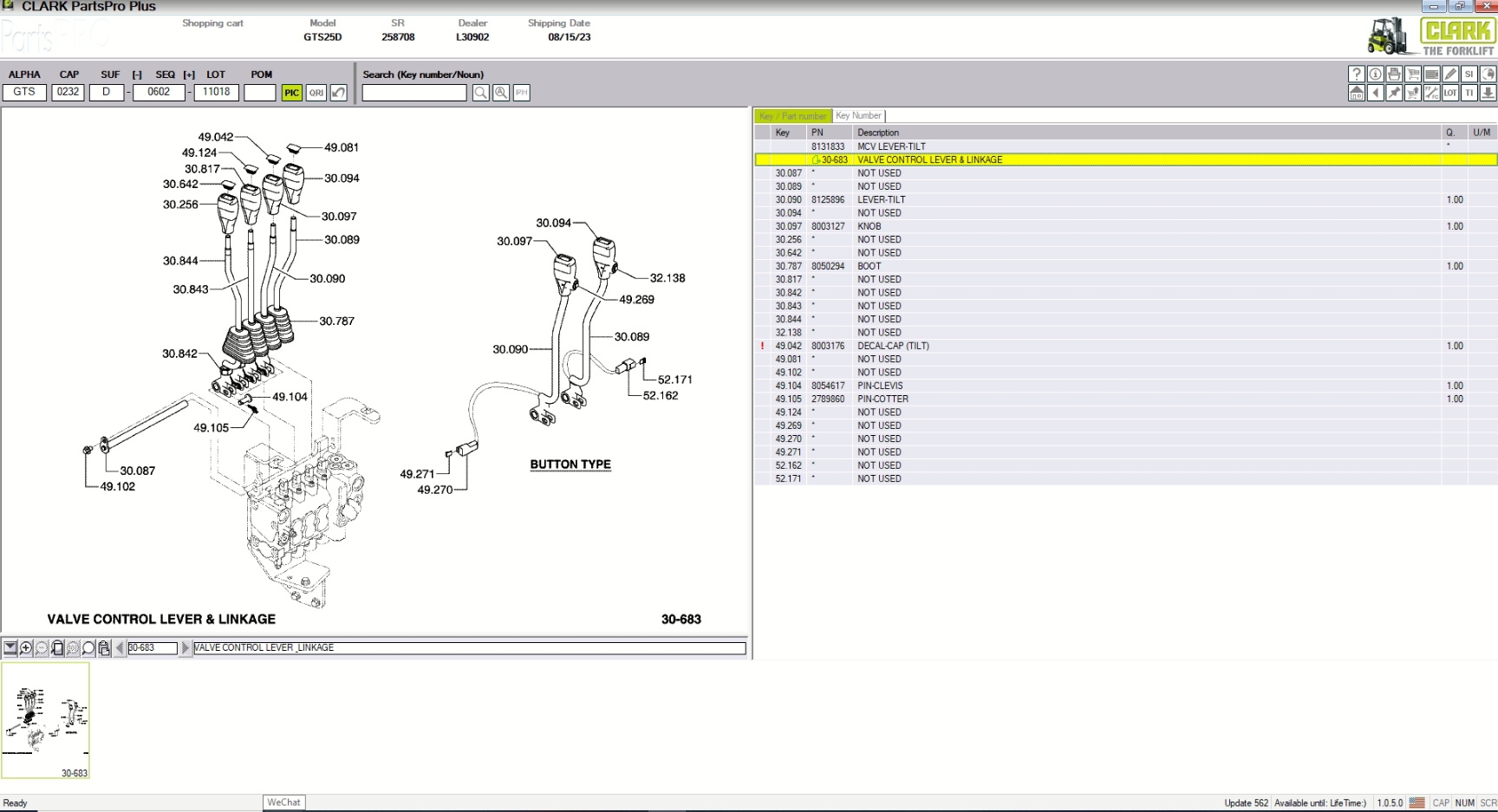Click the picture title VALVE CONTROL LEVER field

[x=469, y=647]
